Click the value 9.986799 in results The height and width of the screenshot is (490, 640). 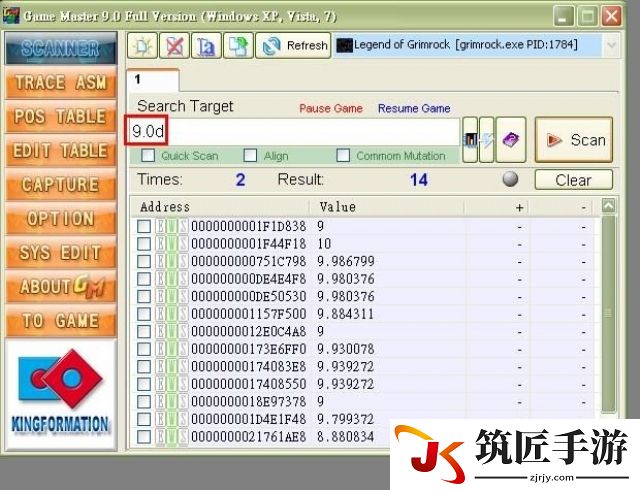[x=346, y=261]
